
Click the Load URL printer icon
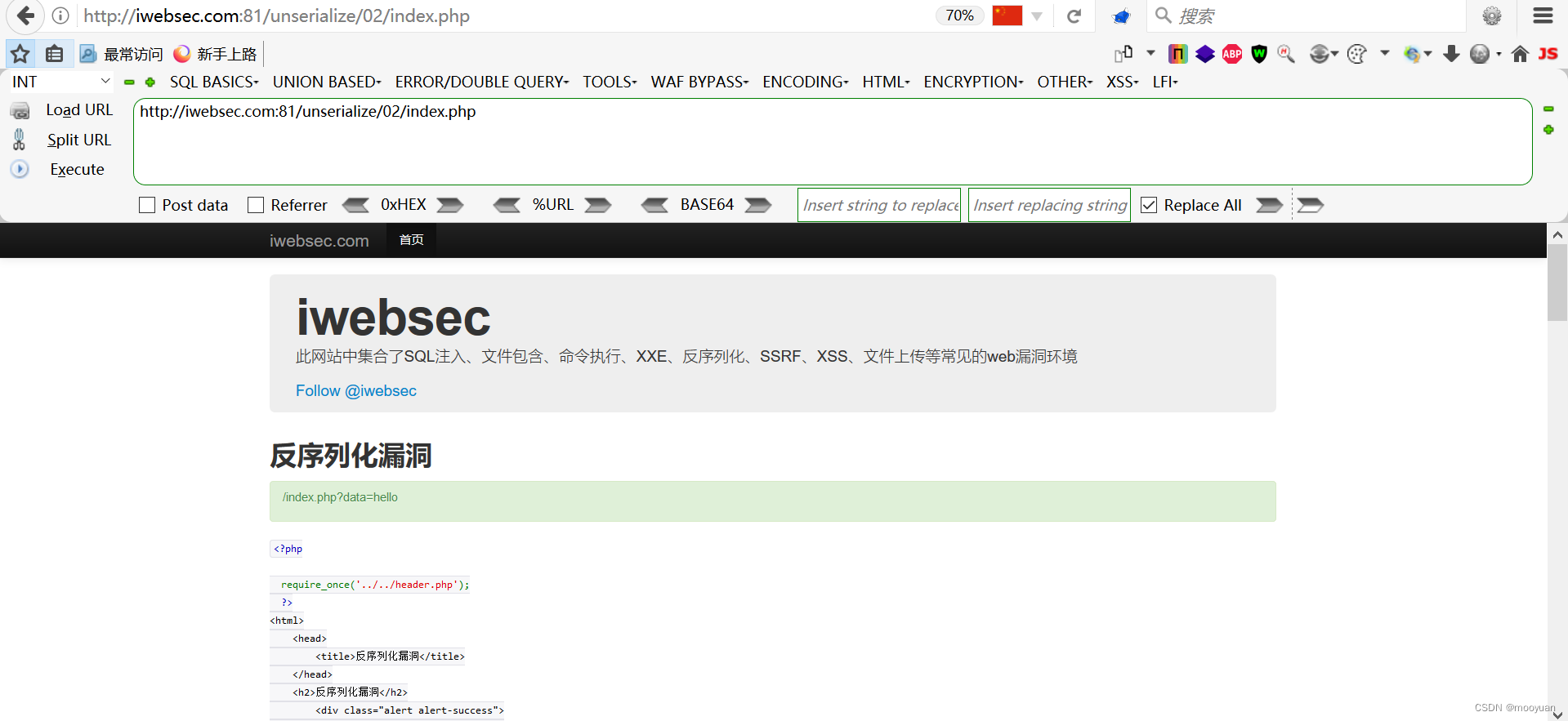20,110
